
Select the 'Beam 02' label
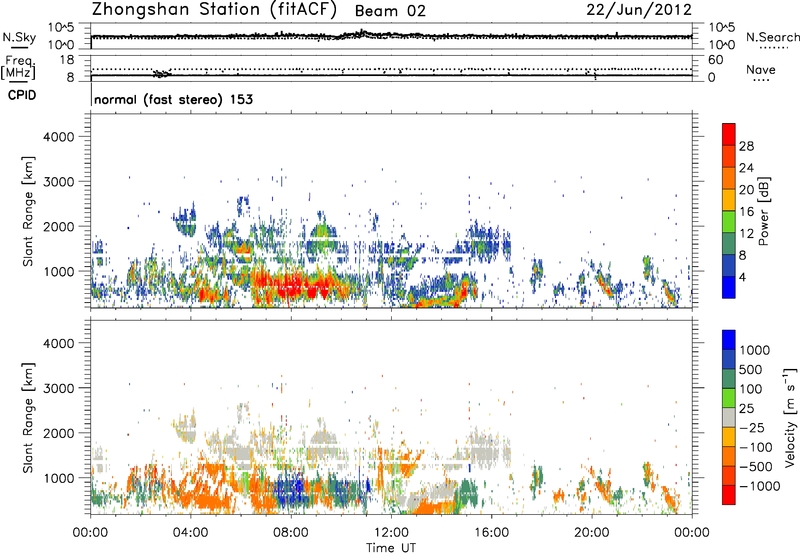point(390,11)
